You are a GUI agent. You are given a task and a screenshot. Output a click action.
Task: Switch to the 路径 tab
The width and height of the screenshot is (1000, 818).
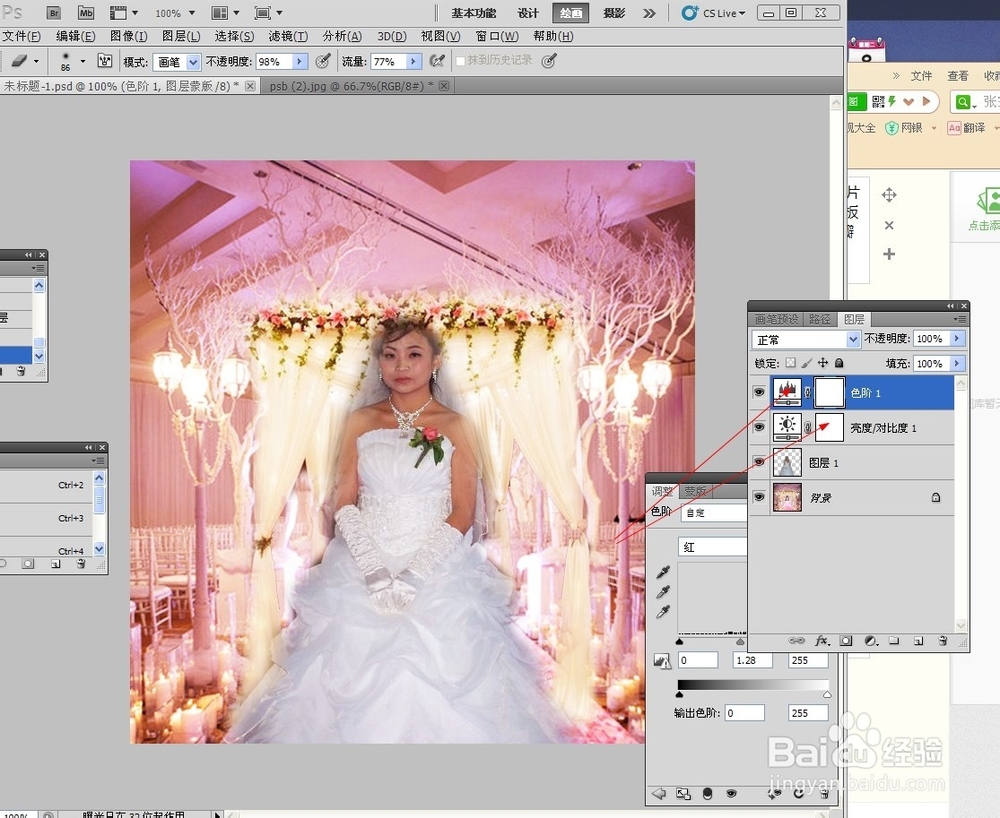(820, 319)
